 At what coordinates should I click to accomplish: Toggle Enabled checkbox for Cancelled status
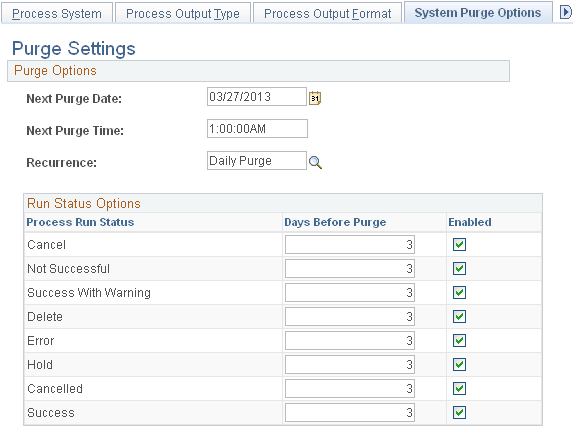click(x=459, y=388)
